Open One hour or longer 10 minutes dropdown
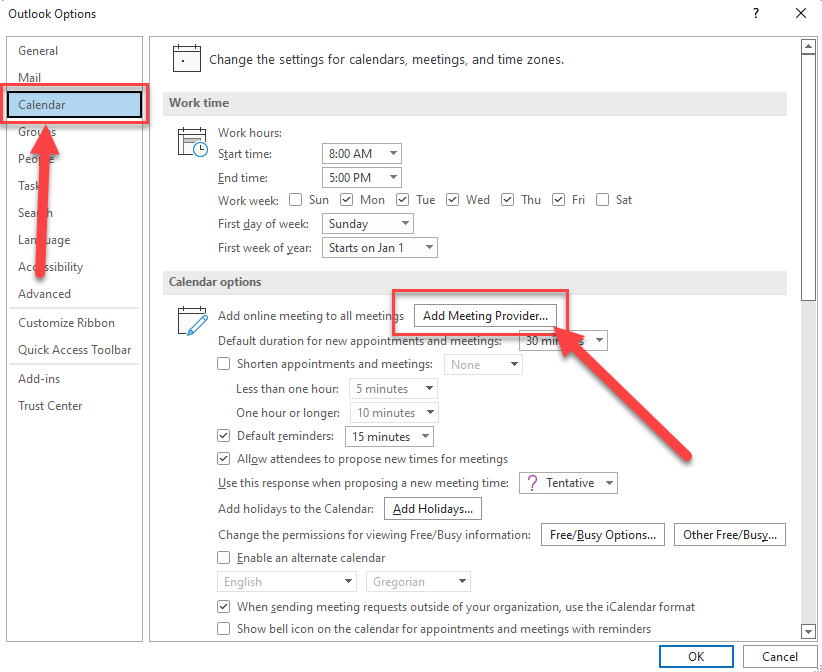822x672 pixels. pos(394,413)
